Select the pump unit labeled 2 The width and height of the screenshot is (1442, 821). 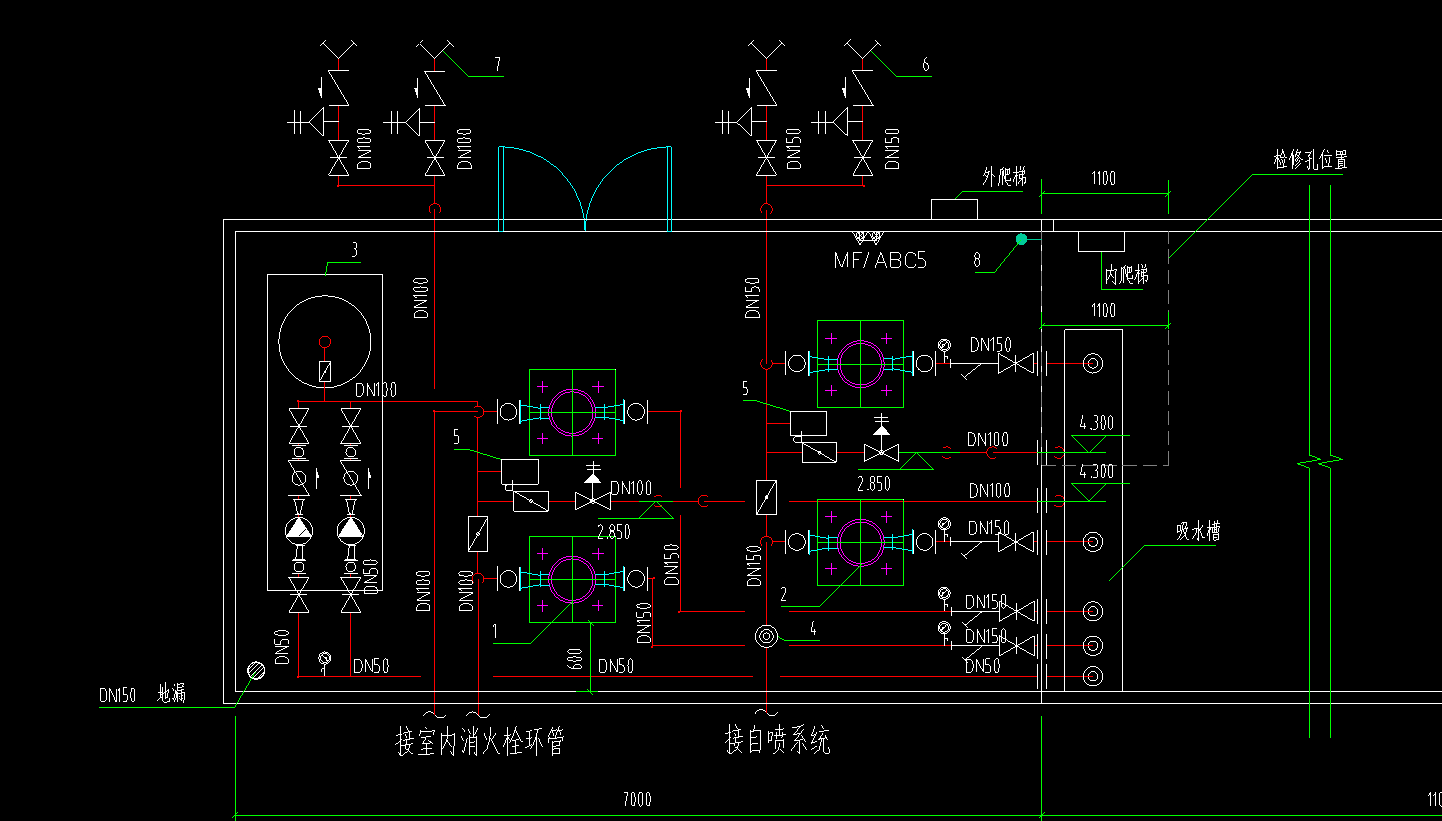point(860,541)
